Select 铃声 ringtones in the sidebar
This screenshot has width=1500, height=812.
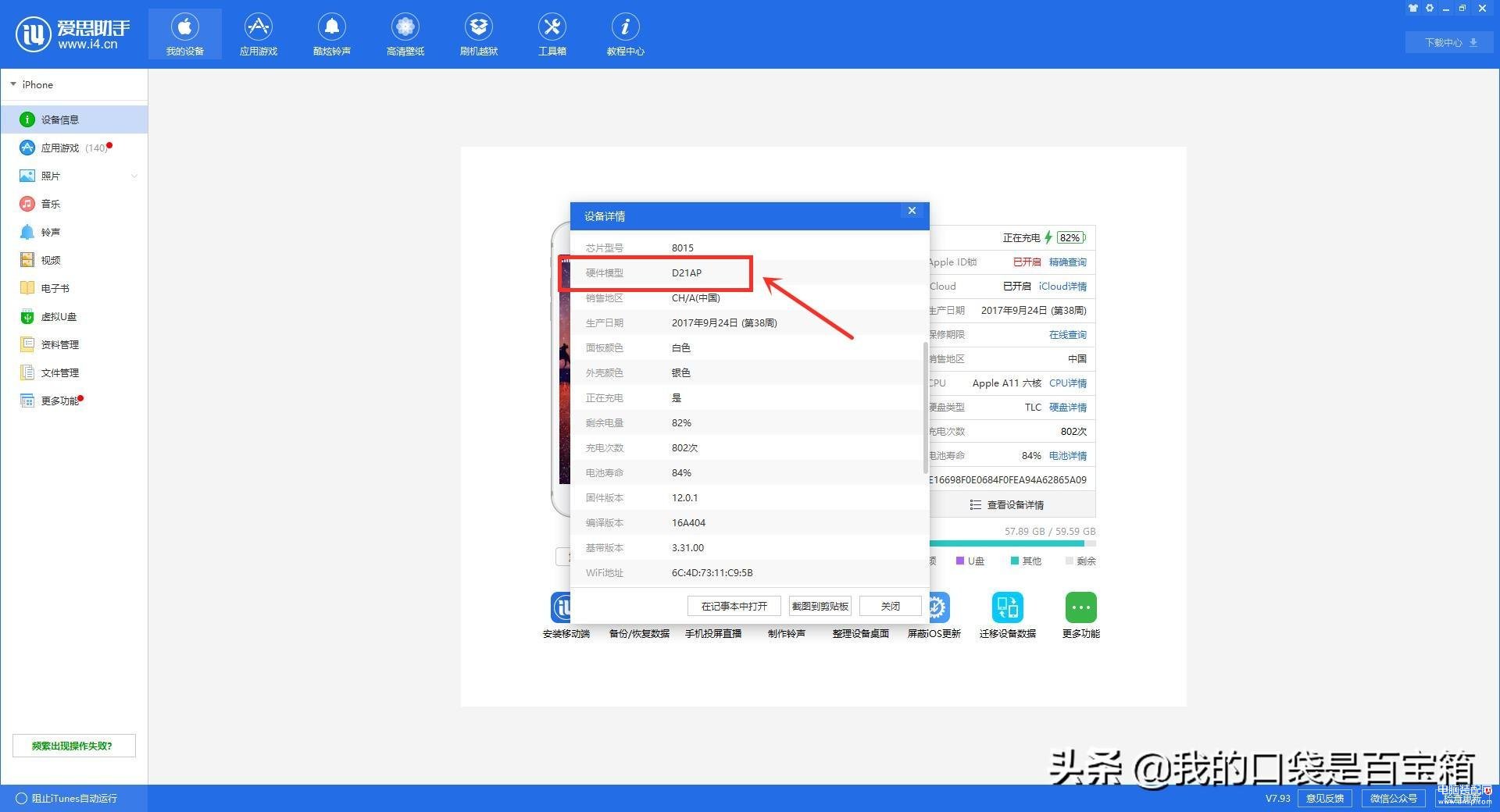click(x=74, y=232)
